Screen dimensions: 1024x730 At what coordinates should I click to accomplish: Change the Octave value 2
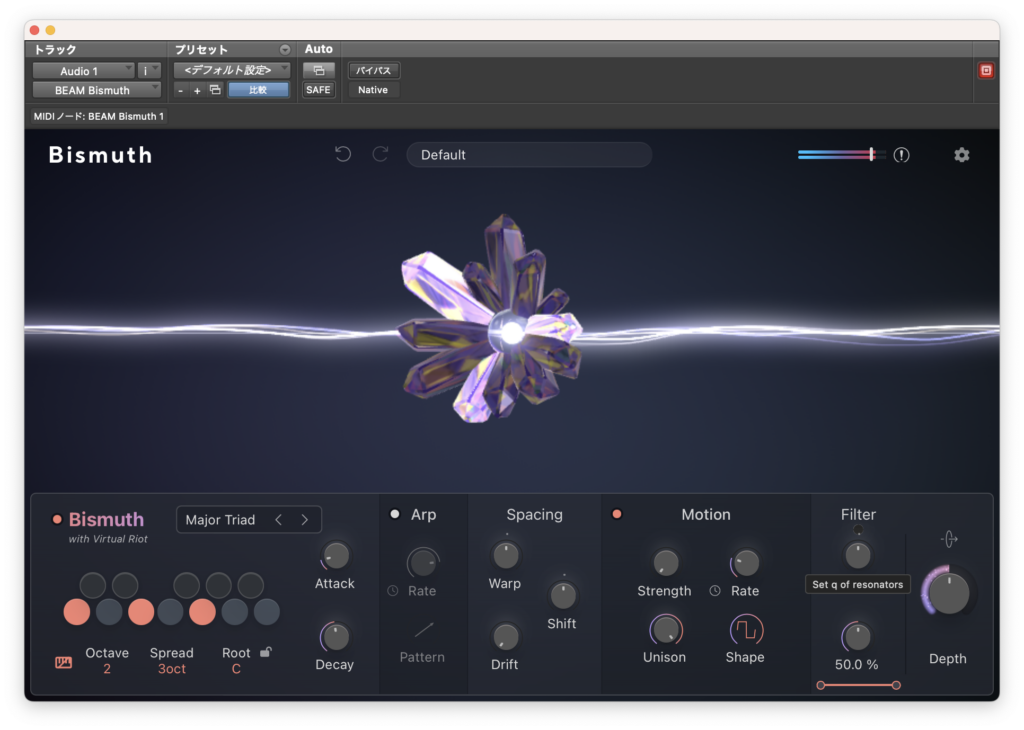pyautogui.click(x=106, y=669)
